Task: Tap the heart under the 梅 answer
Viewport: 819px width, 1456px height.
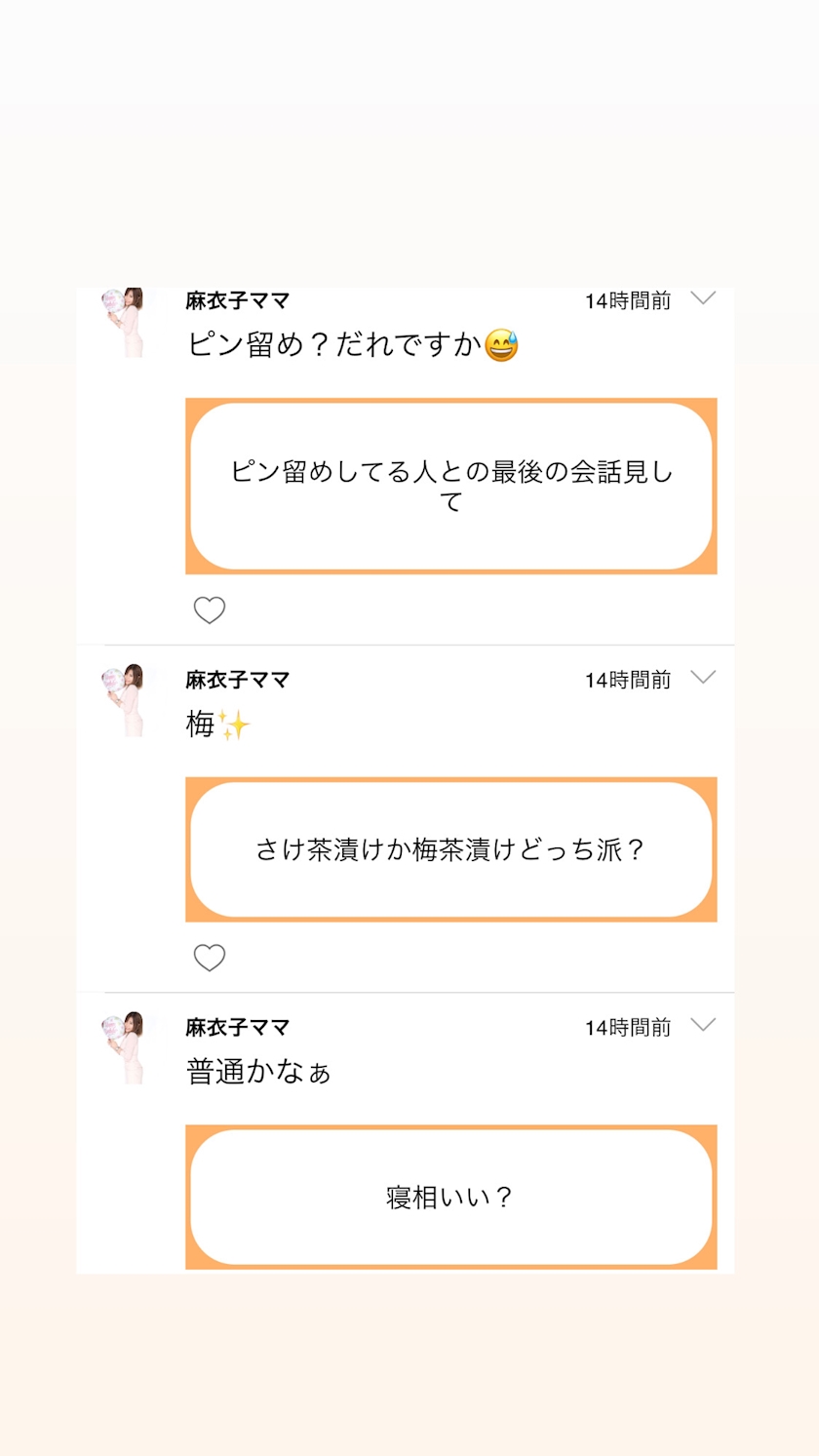Action: pos(210,959)
